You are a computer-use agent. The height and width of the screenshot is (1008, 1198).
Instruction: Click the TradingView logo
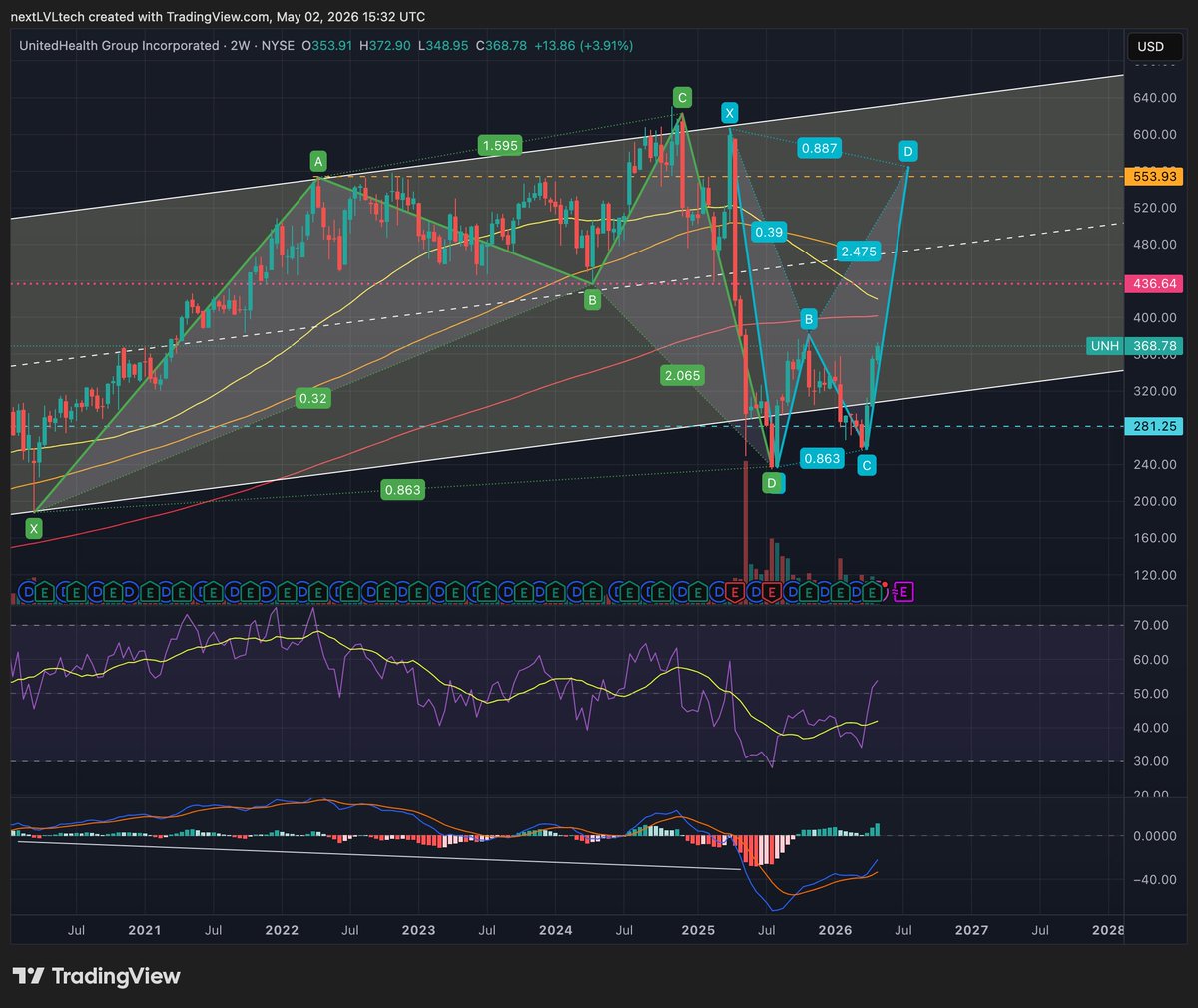[96, 976]
